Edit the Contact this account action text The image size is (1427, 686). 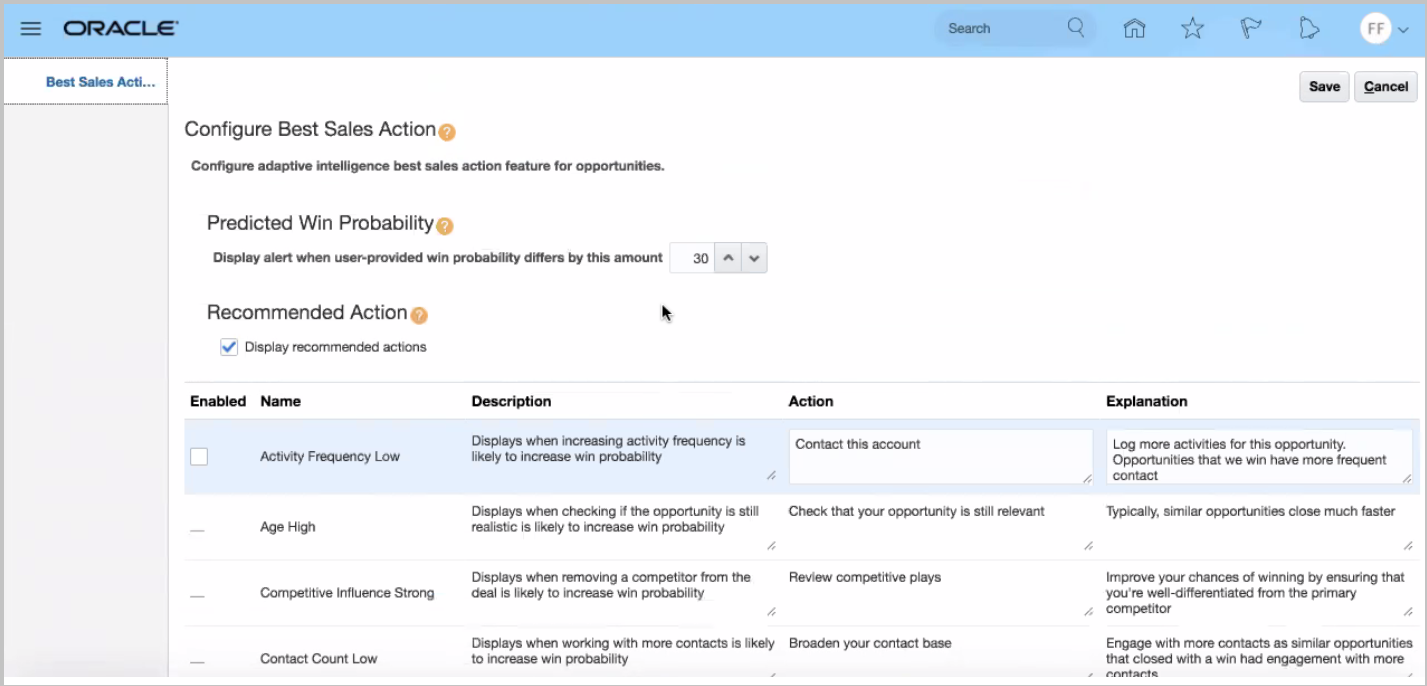coord(939,456)
